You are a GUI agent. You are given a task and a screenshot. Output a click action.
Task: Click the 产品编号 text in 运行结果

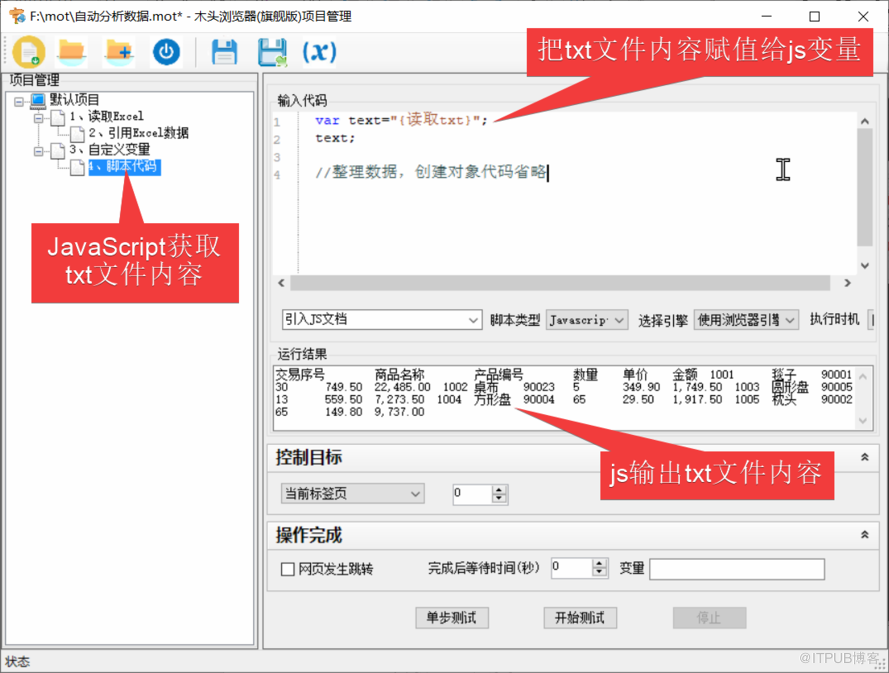pos(498,374)
